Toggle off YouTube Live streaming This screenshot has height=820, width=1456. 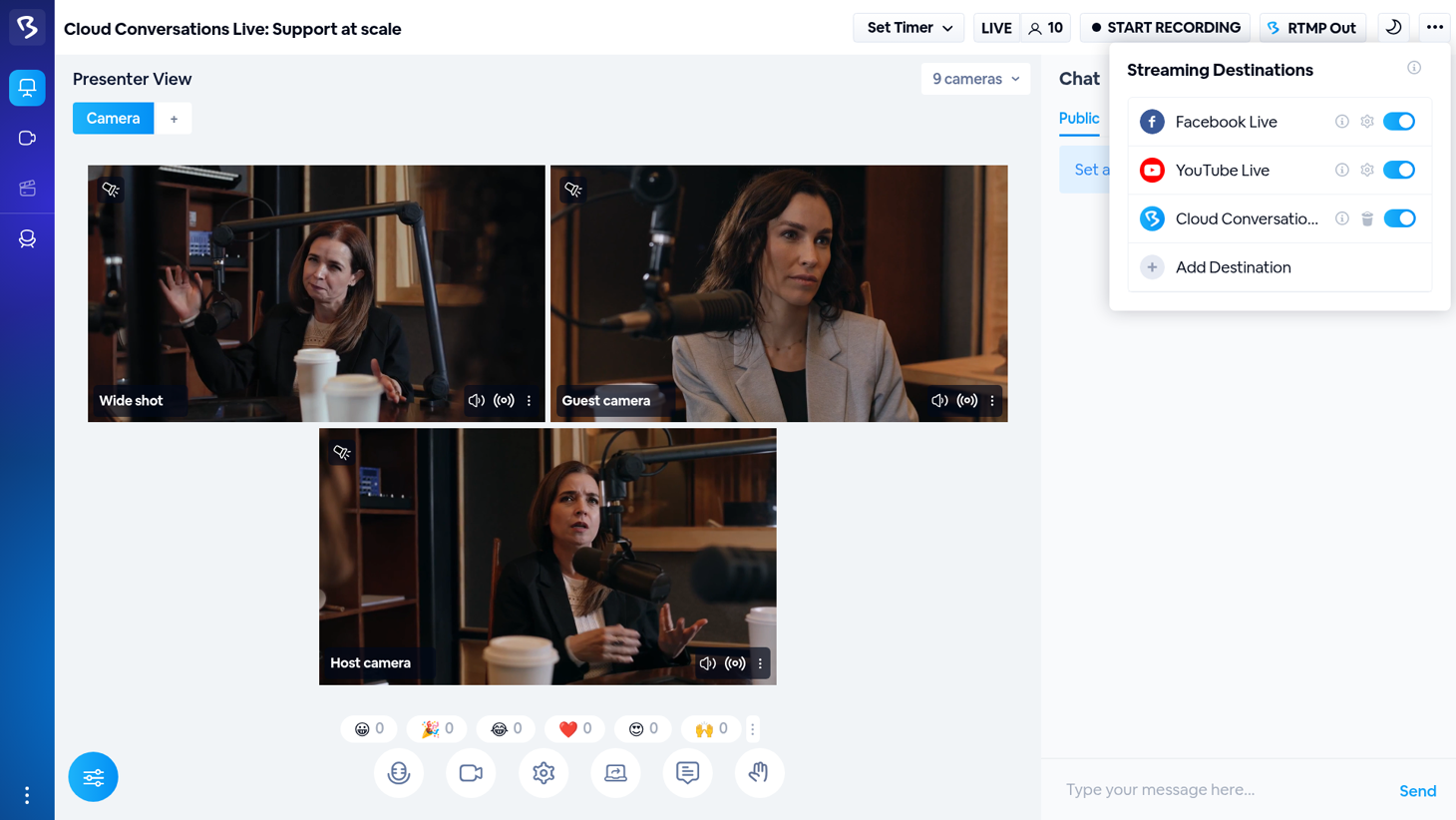click(x=1399, y=170)
